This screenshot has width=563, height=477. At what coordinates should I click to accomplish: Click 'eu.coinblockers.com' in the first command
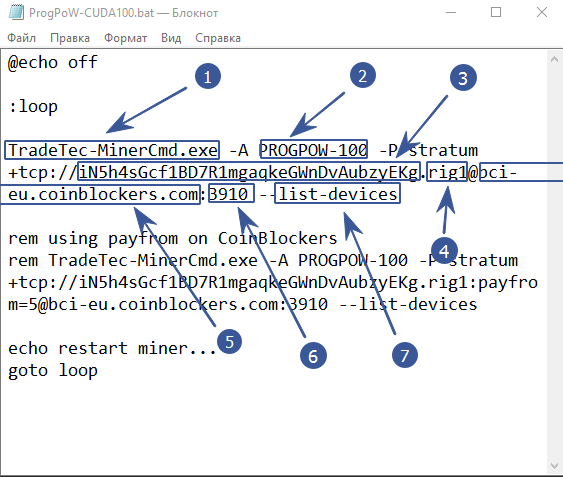click(x=103, y=194)
